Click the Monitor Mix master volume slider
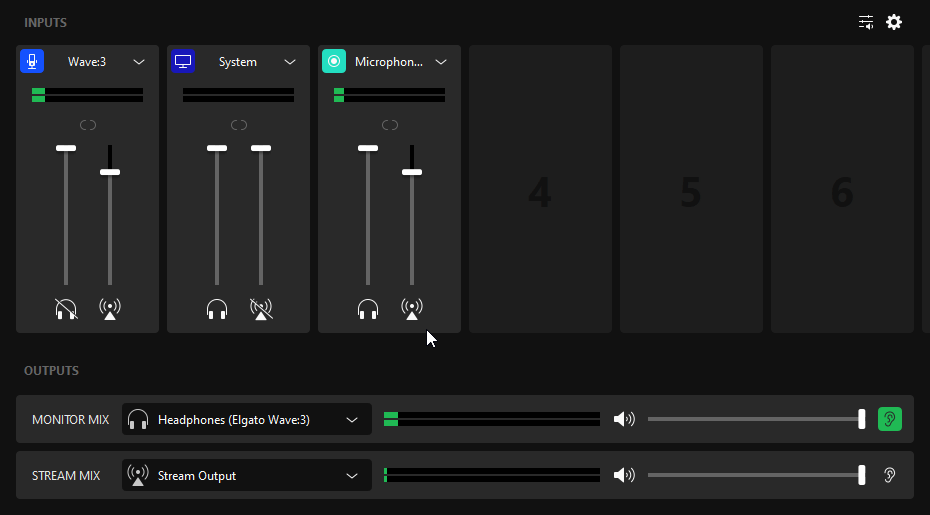 click(x=755, y=419)
